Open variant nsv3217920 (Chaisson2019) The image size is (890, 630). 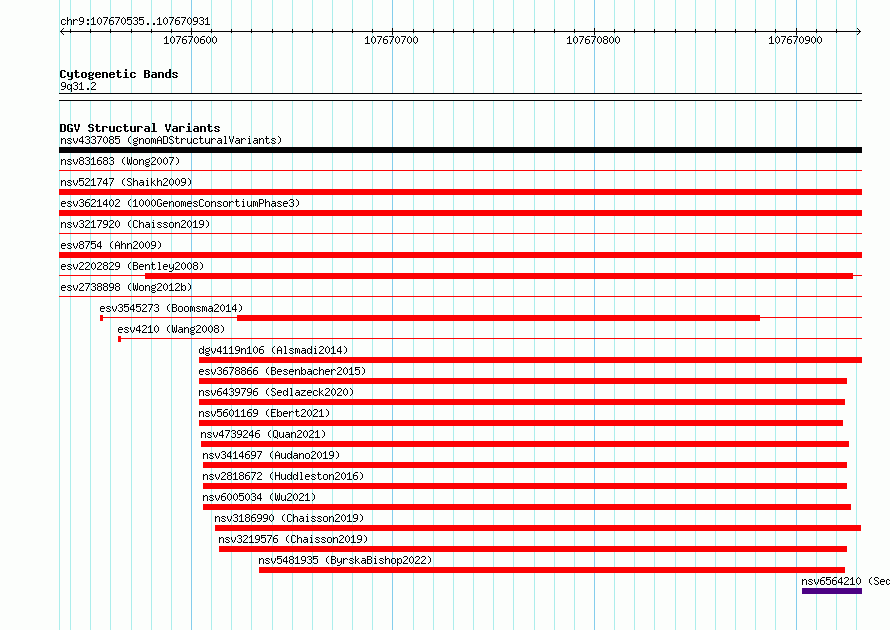click(x=135, y=224)
